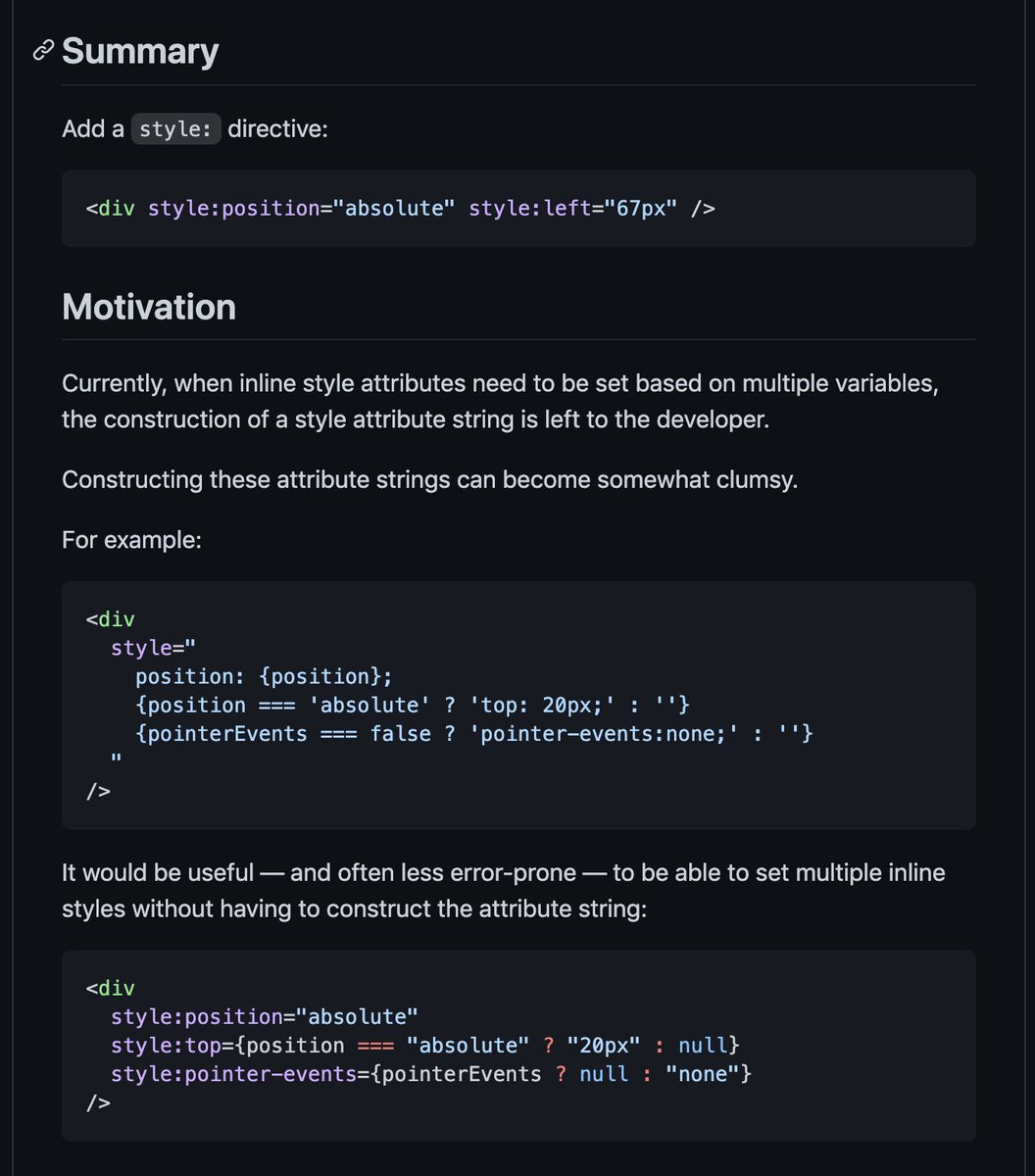
Task: Click the opening <div tag of middle snippet
Action: [x=110, y=619]
